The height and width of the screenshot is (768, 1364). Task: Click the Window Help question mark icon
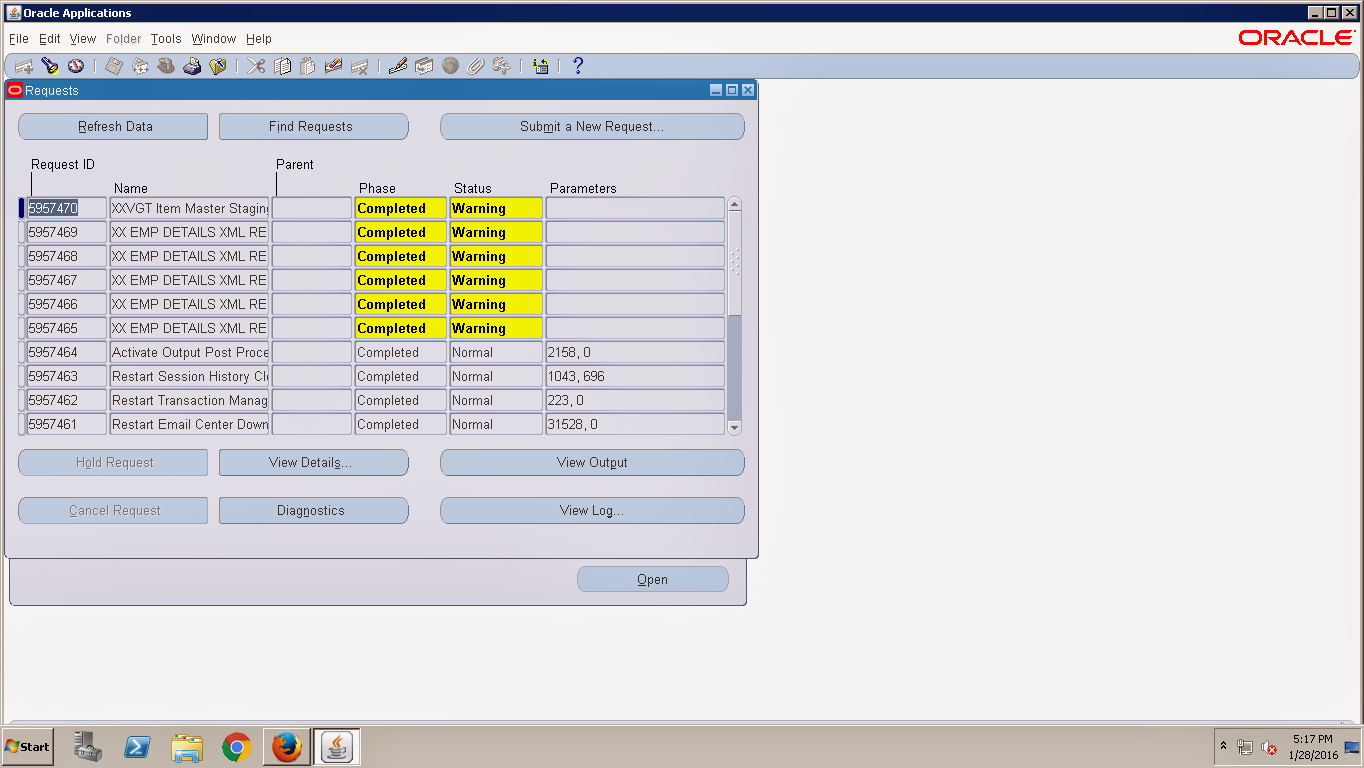point(577,66)
